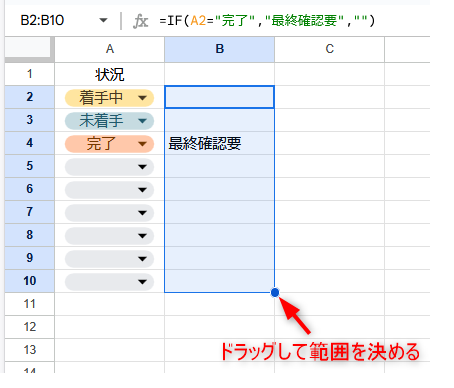The width and height of the screenshot is (454, 388).
Task: Select cell B7
Action: click(x=219, y=212)
